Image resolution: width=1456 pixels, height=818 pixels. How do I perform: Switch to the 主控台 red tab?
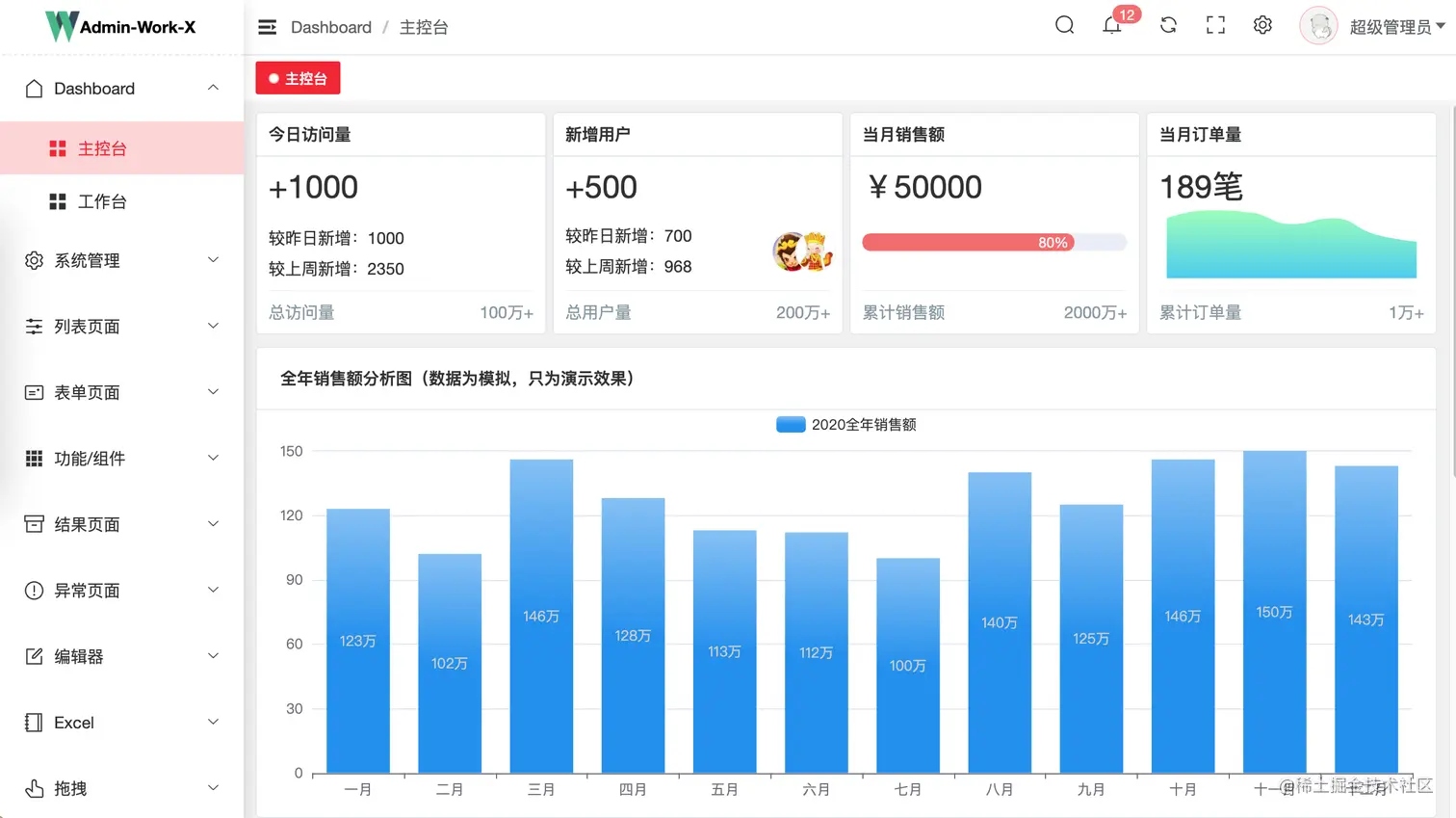298,77
